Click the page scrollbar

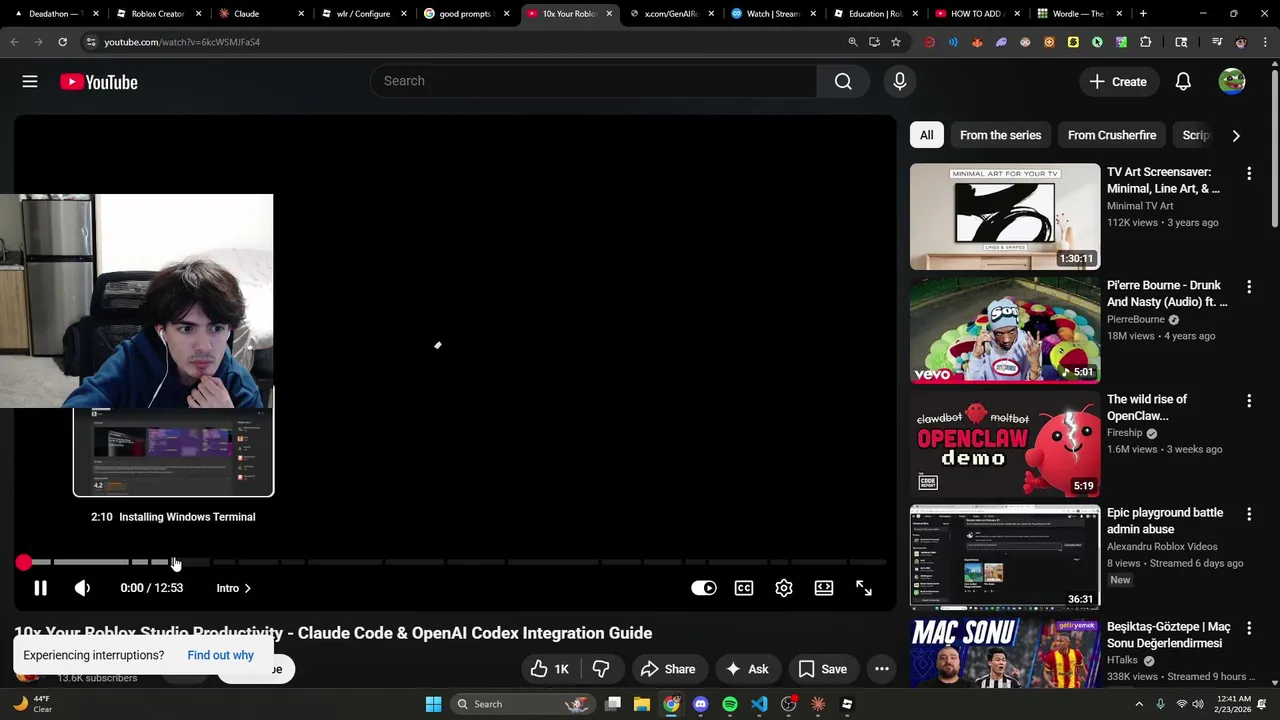1274,150
